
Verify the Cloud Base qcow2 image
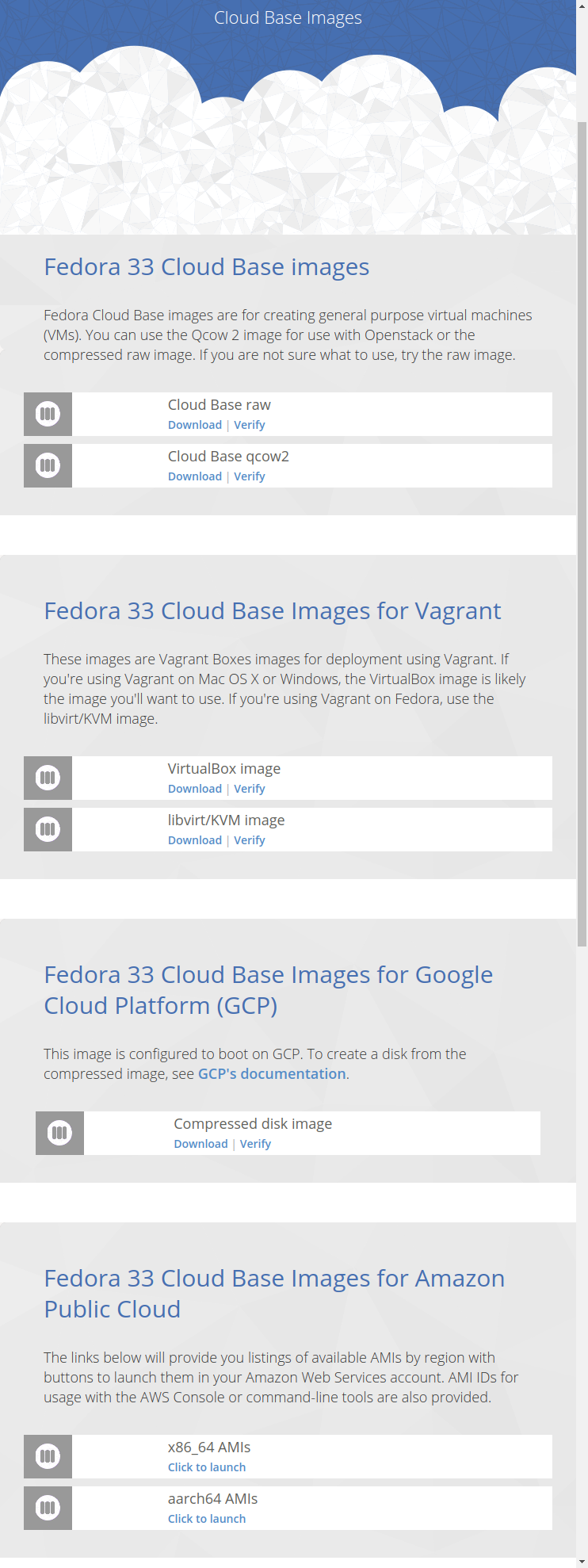250,476
